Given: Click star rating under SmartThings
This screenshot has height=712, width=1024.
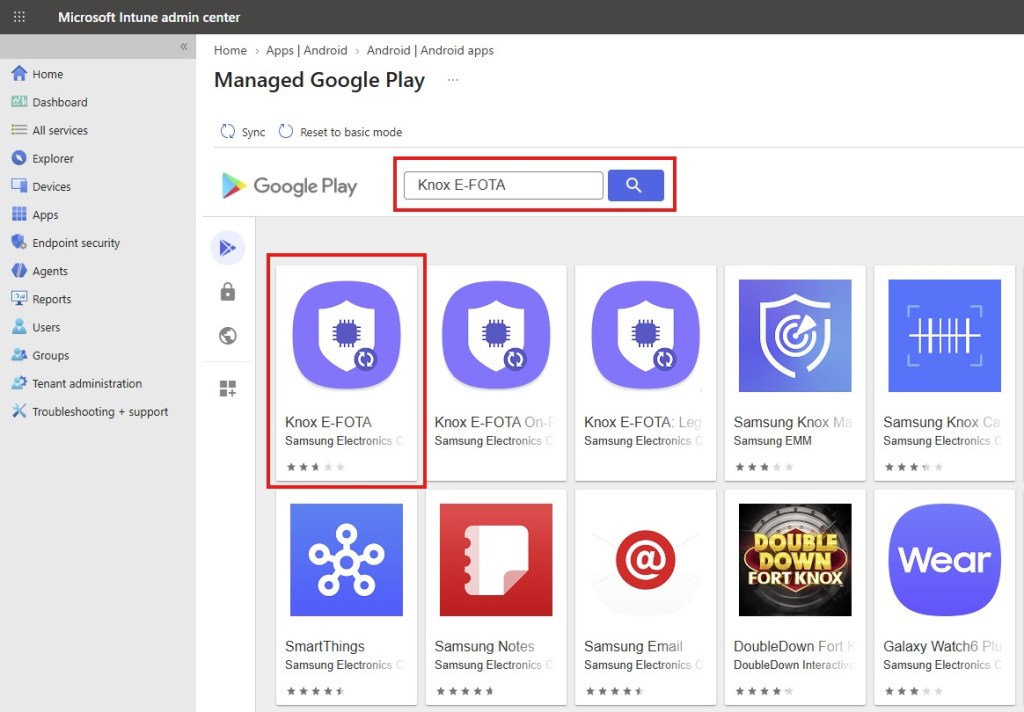Looking at the screenshot, I should point(315,691).
